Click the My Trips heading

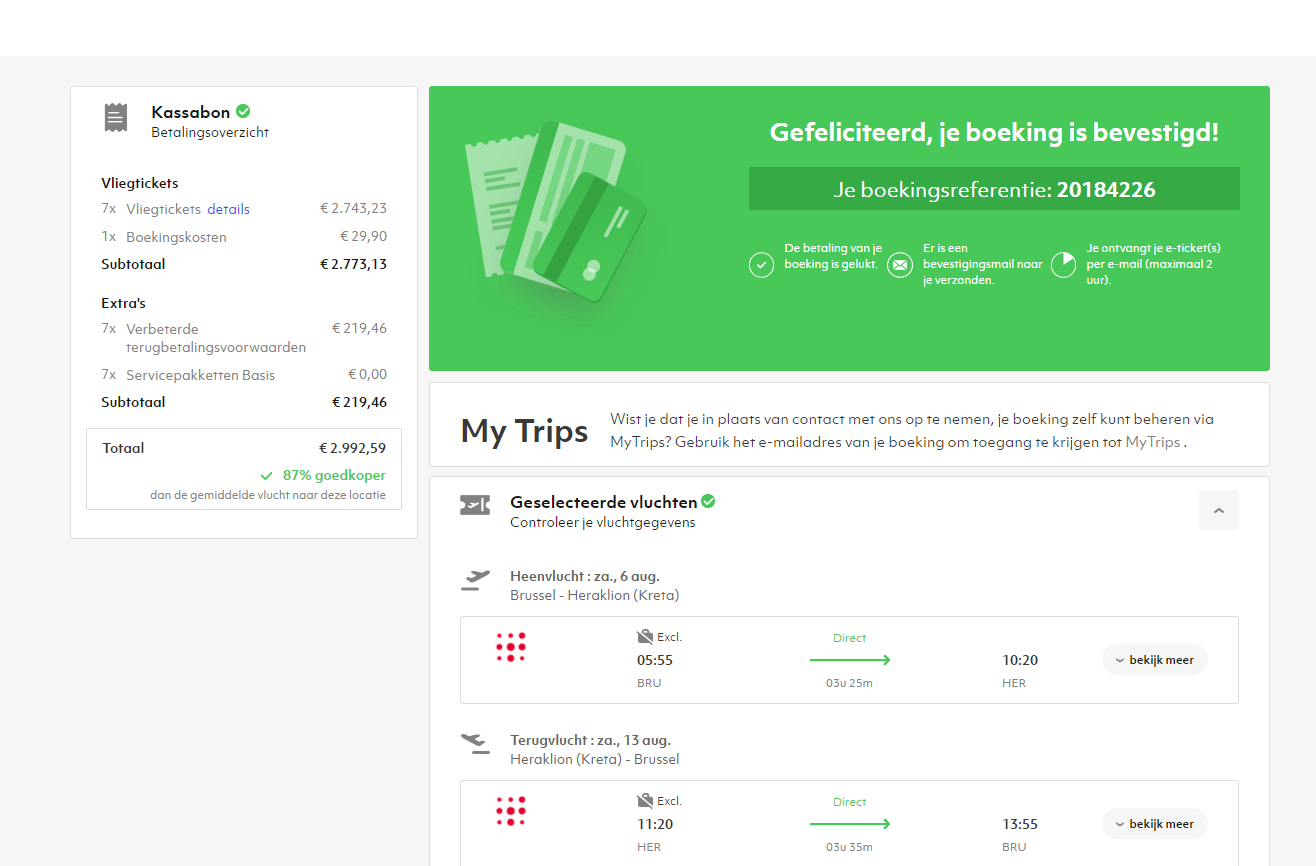(524, 431)
